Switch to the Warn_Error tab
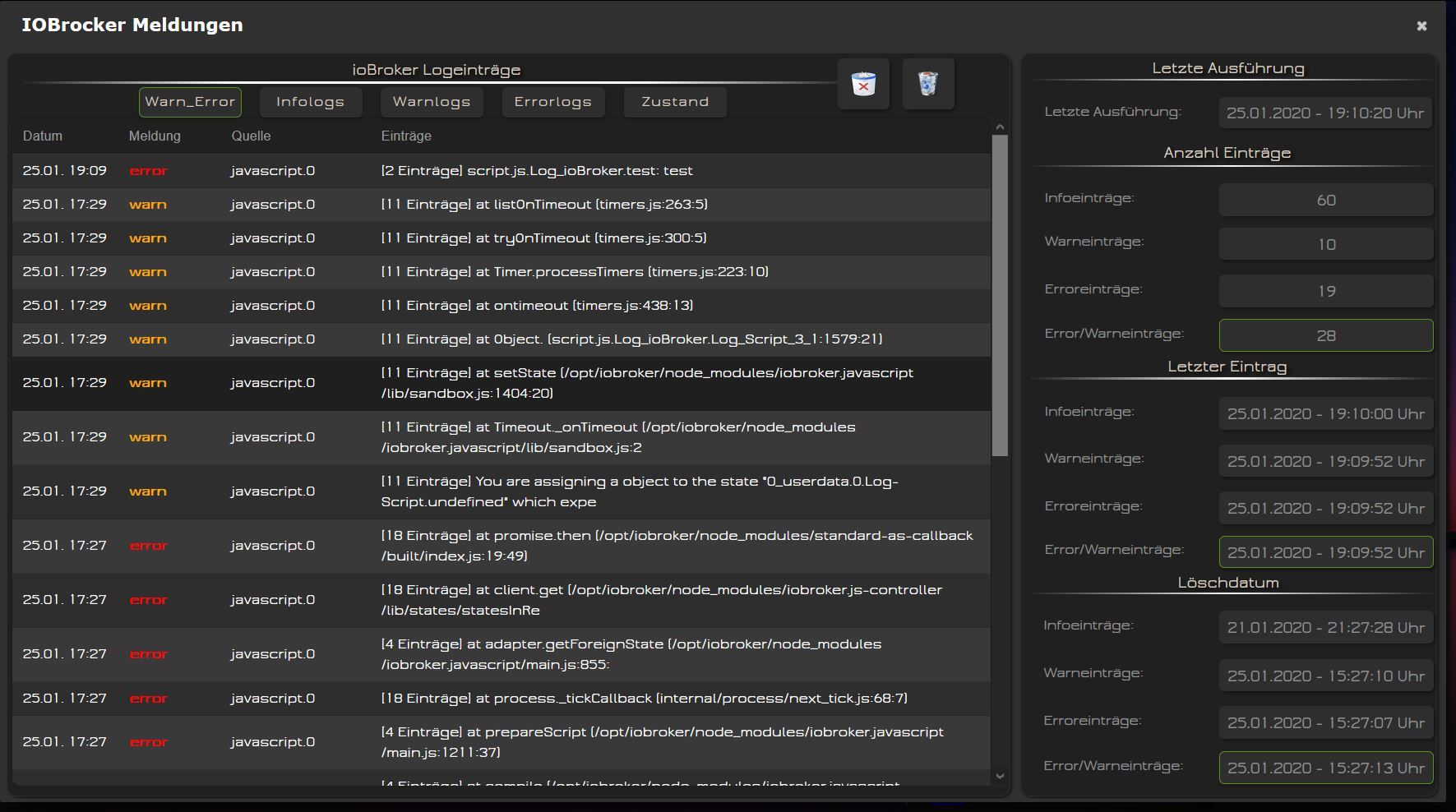The image size is (1456, 812). click(190, 102)
